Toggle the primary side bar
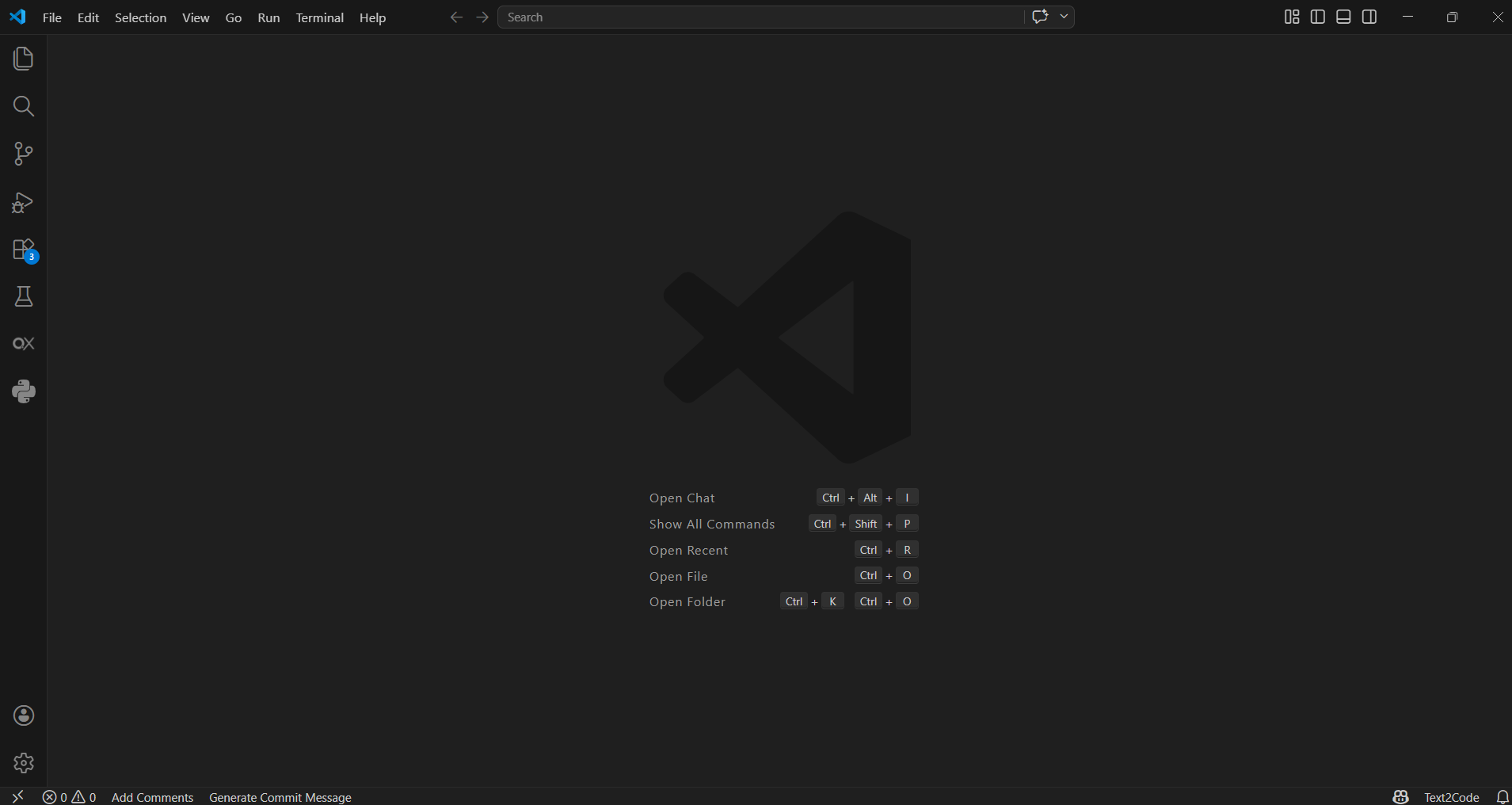Image resolution: width=1512 pixels, height=805 pixels. (1318, 17)
